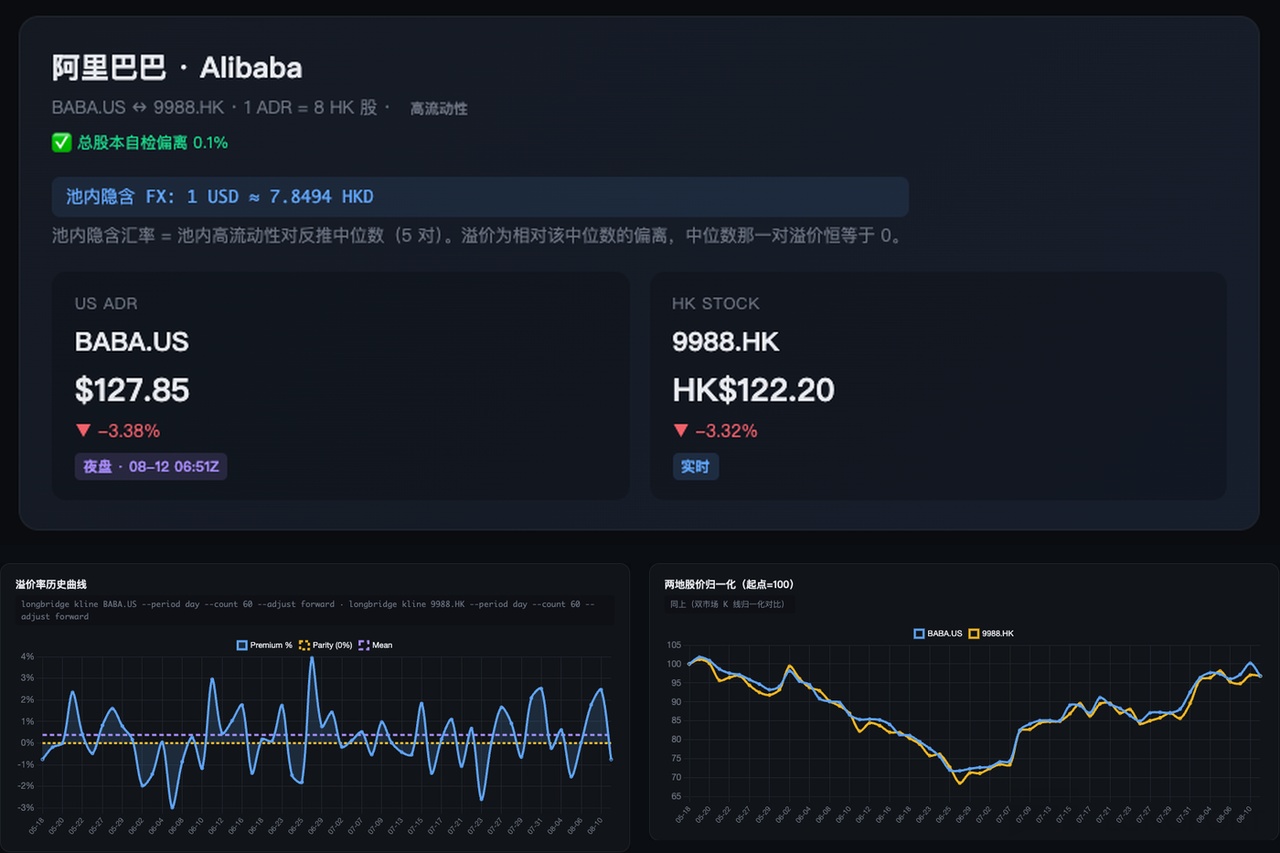The height and width of the screenshot is (853, 1280).
Task: Click the 1% y-axis label
Action: coord(28,721)
